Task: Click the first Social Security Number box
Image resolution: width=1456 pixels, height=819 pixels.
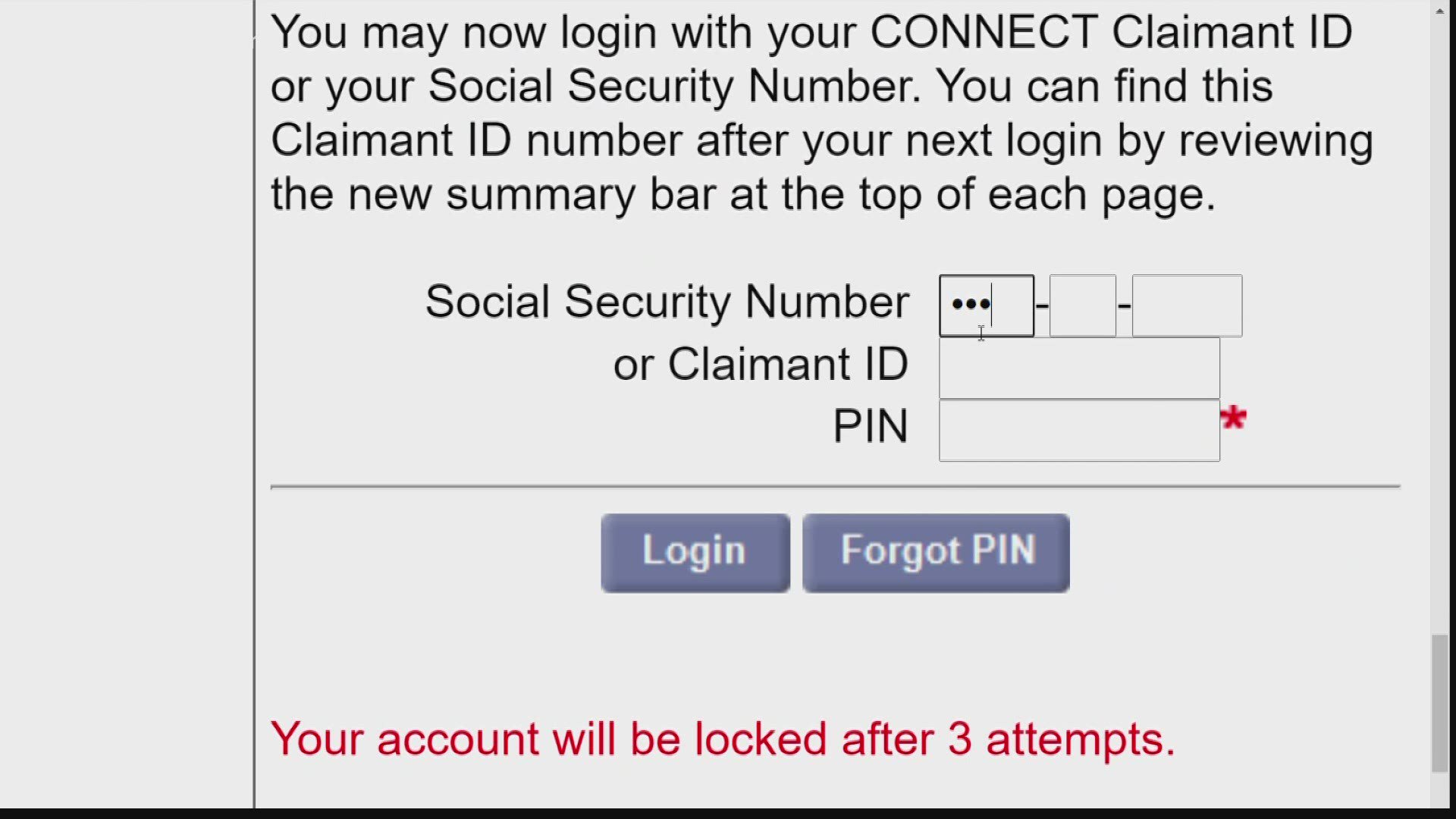Action: (x=986, y=306)
